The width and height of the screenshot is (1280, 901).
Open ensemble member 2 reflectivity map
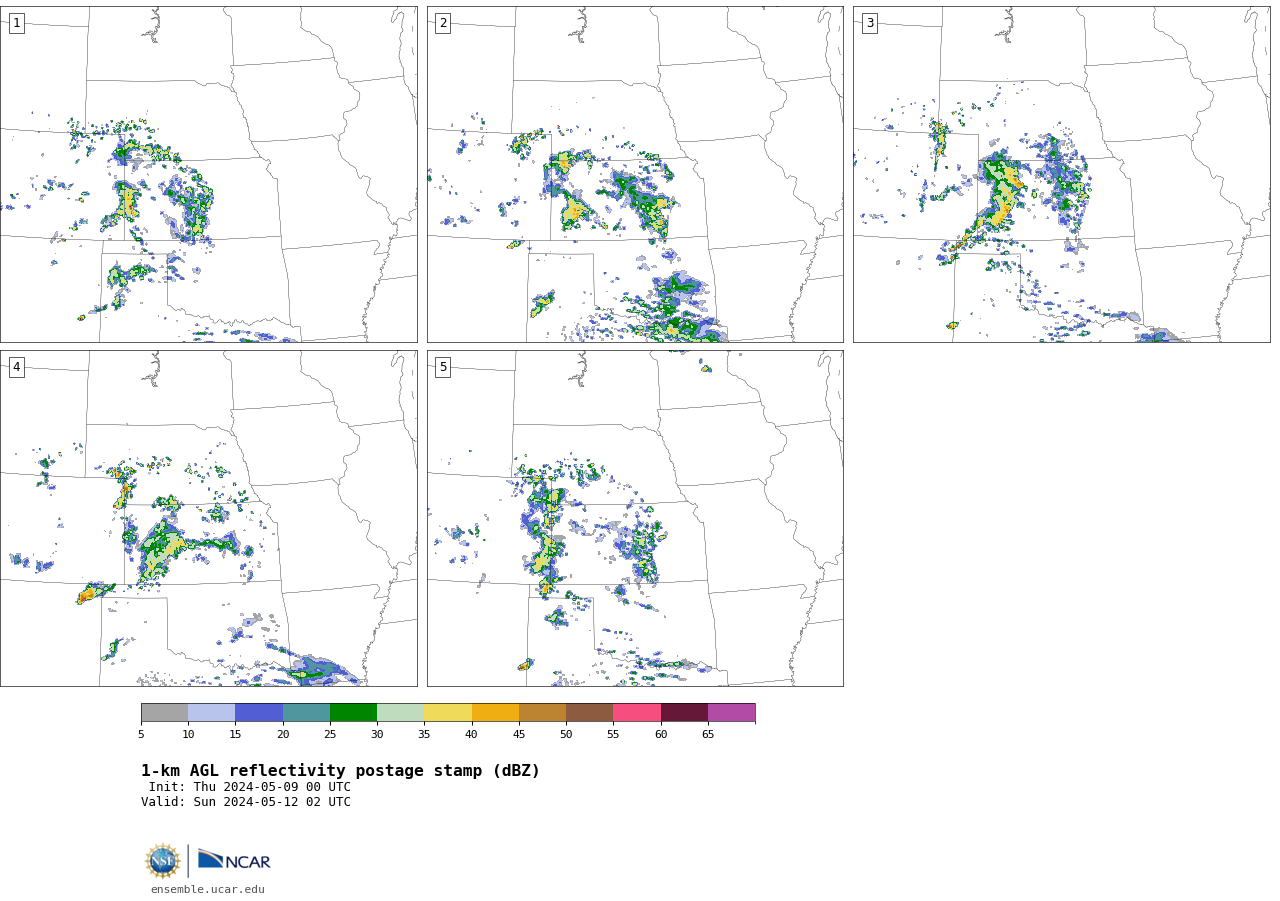click(635, 174)
